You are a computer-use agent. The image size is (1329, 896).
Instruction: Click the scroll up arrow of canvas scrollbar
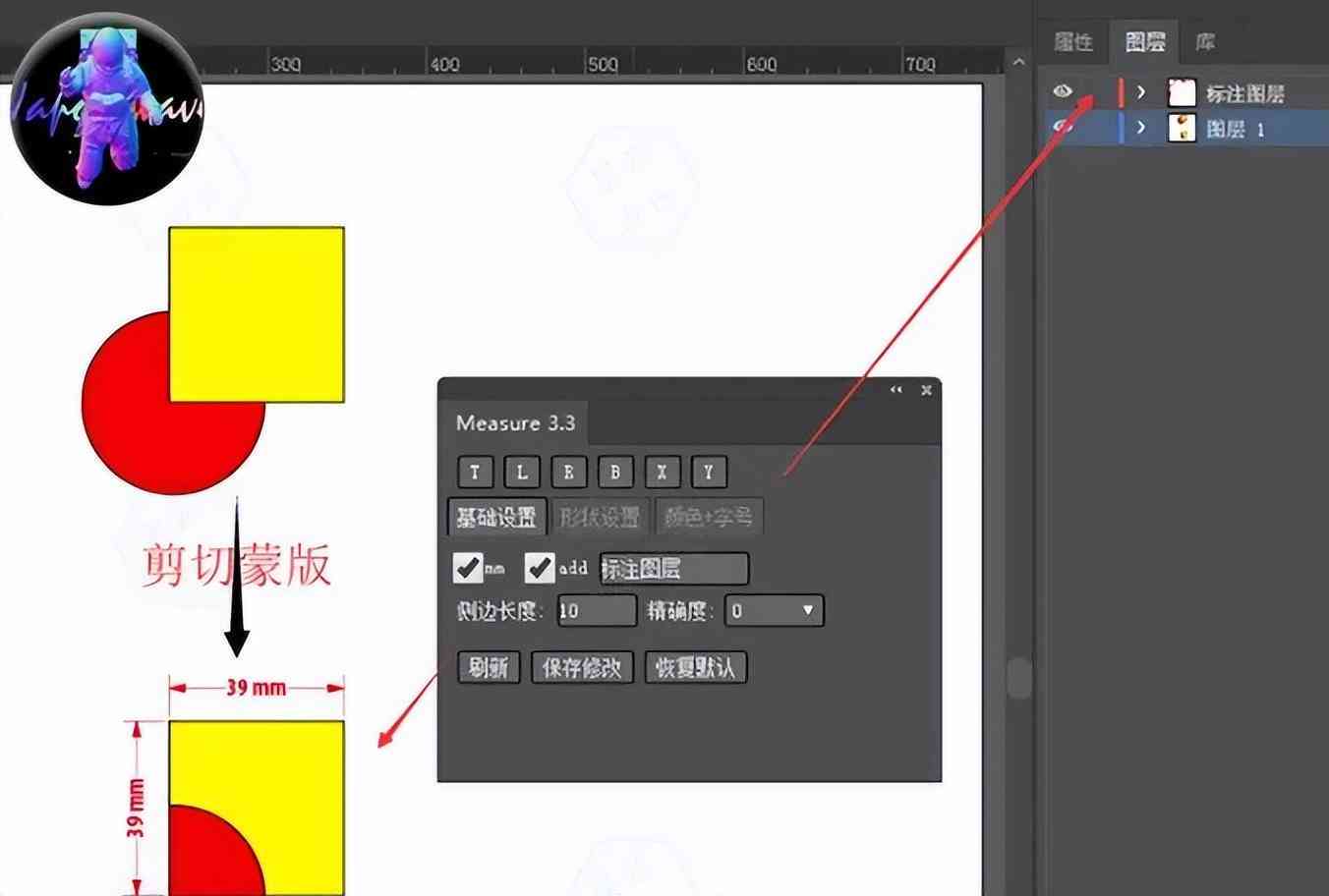[1019, 62]
